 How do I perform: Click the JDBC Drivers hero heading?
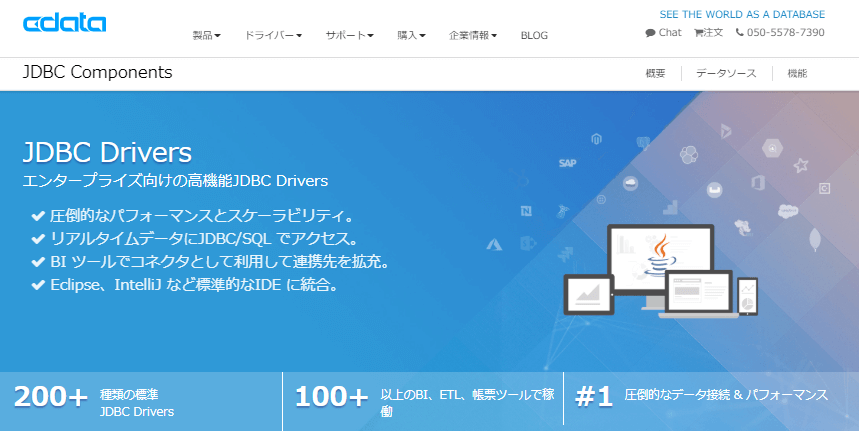pos(107,152)
